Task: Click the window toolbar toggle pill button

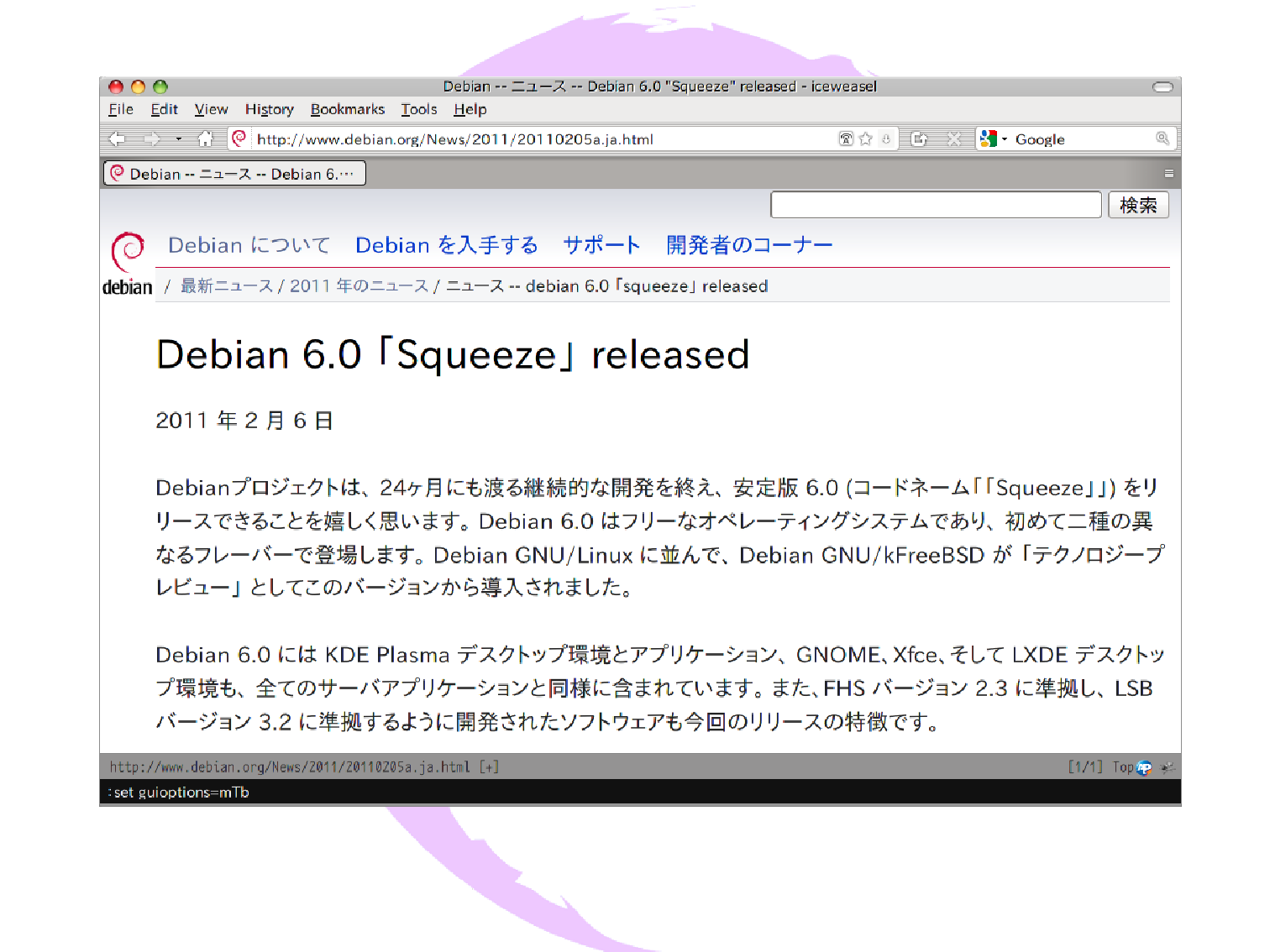Action: click(1162, 86)
